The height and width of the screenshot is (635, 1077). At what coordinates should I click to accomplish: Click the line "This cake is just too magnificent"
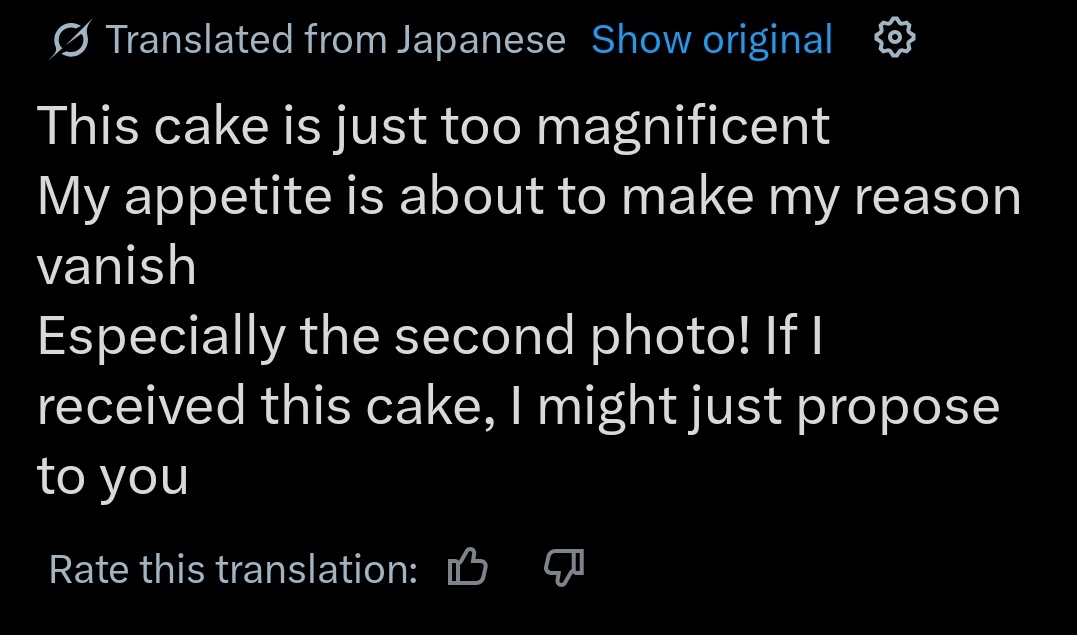(434, 128)
